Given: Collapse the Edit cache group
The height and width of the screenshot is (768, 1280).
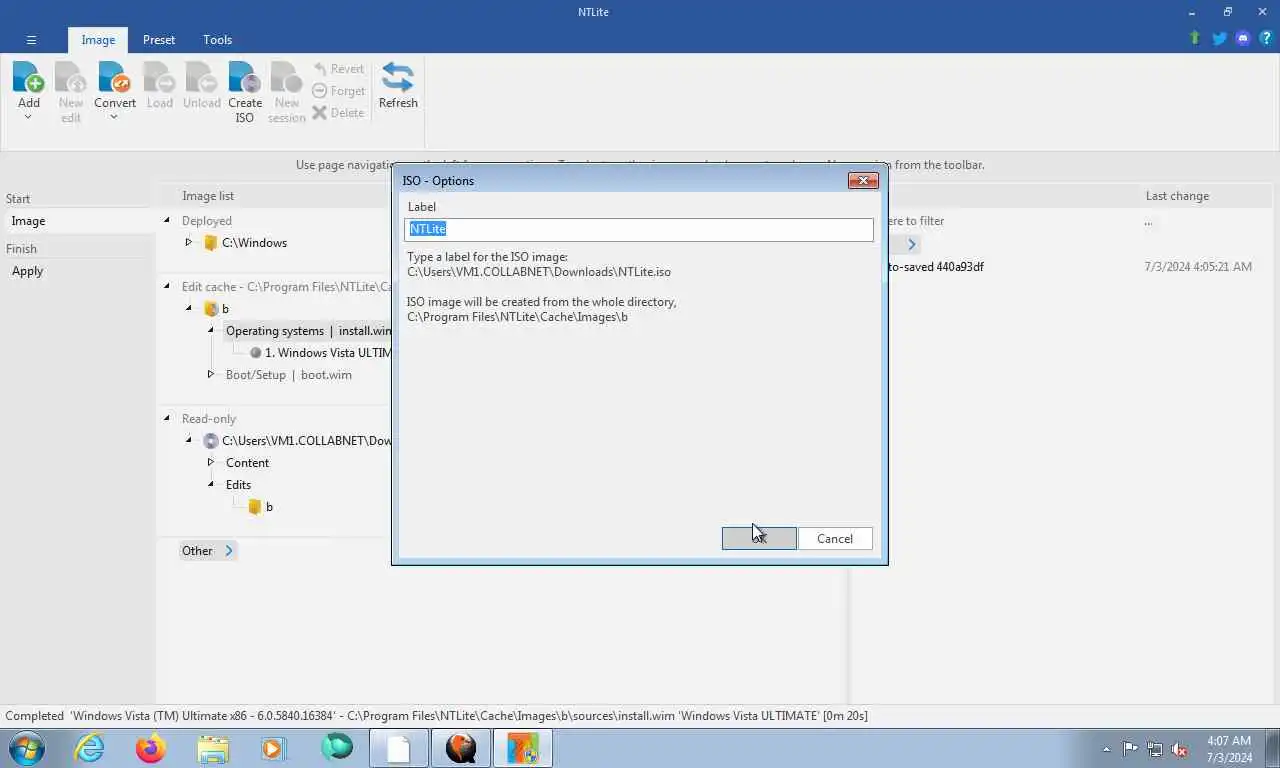Looking at the screenshot, I should [167, 286].
